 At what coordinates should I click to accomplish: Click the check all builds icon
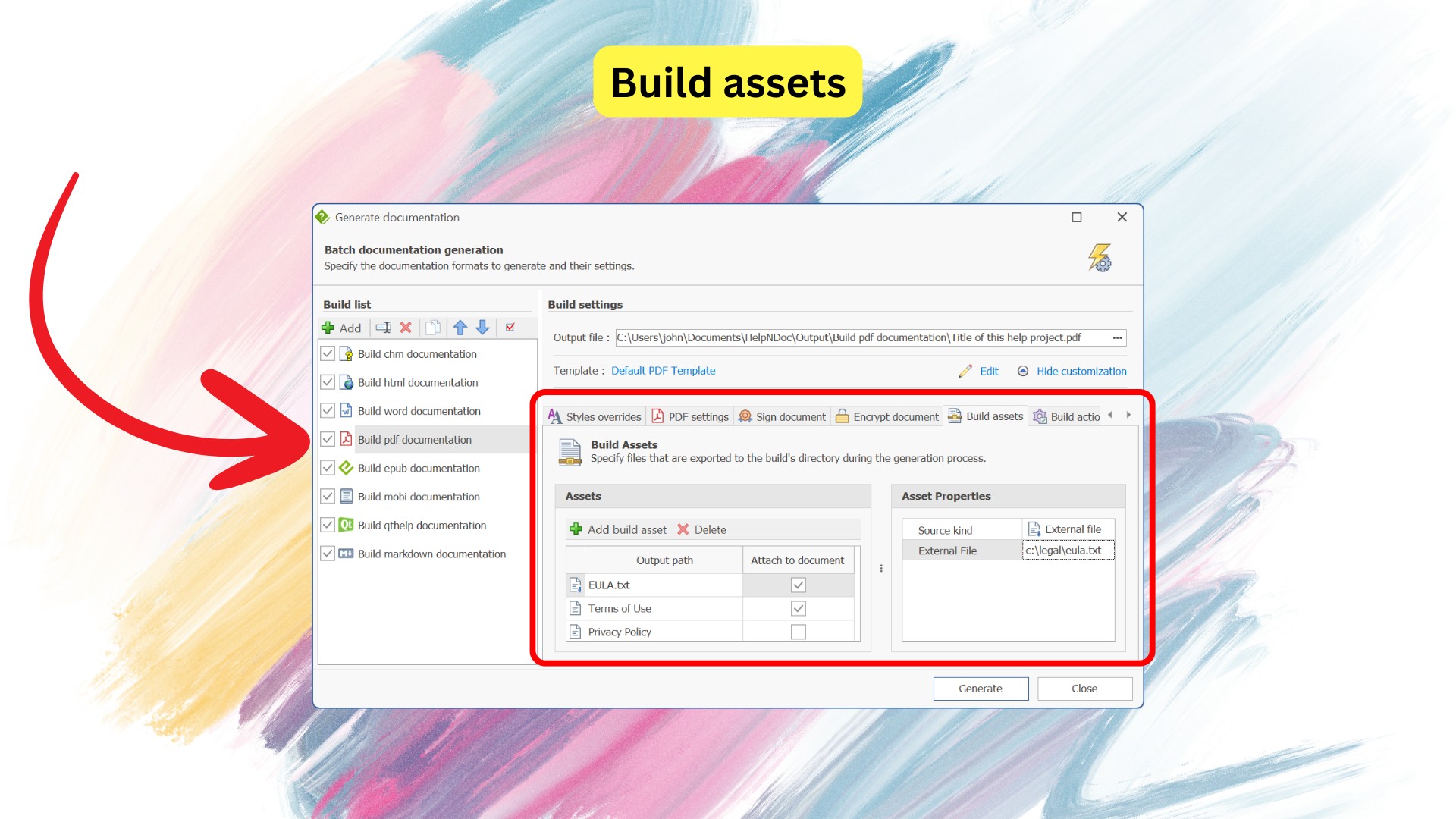(510, 328)
